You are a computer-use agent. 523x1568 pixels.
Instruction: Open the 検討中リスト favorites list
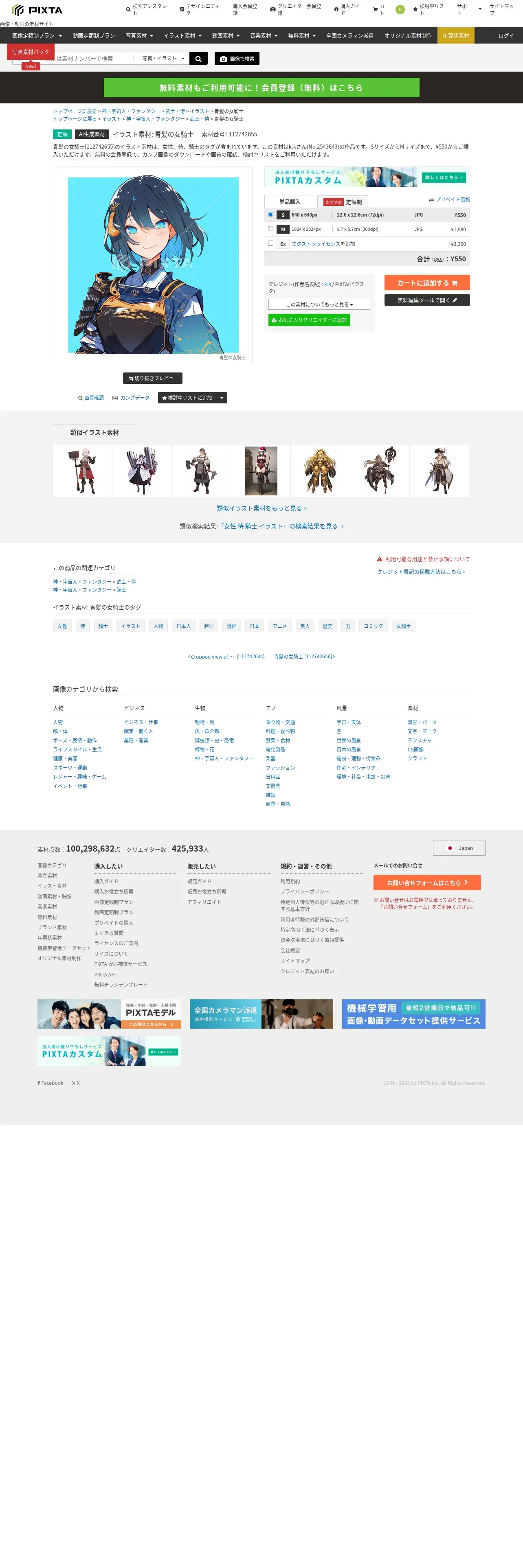point(429,9)
